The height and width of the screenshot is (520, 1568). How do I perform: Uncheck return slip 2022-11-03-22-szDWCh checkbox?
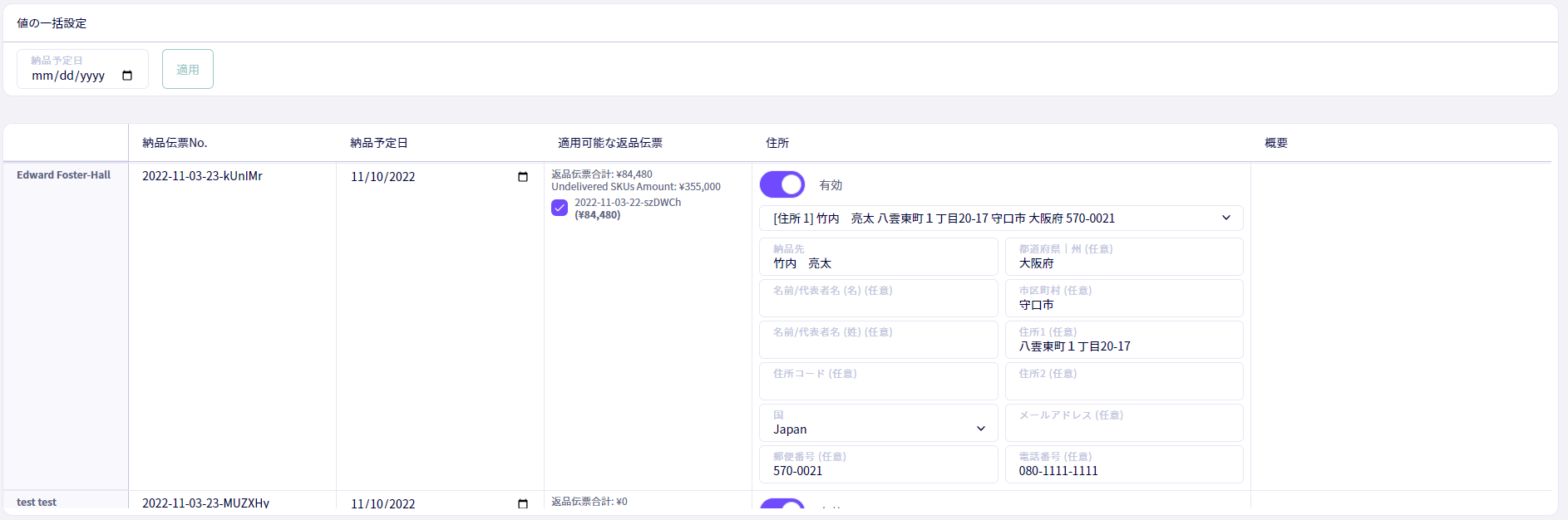[560, 208]
